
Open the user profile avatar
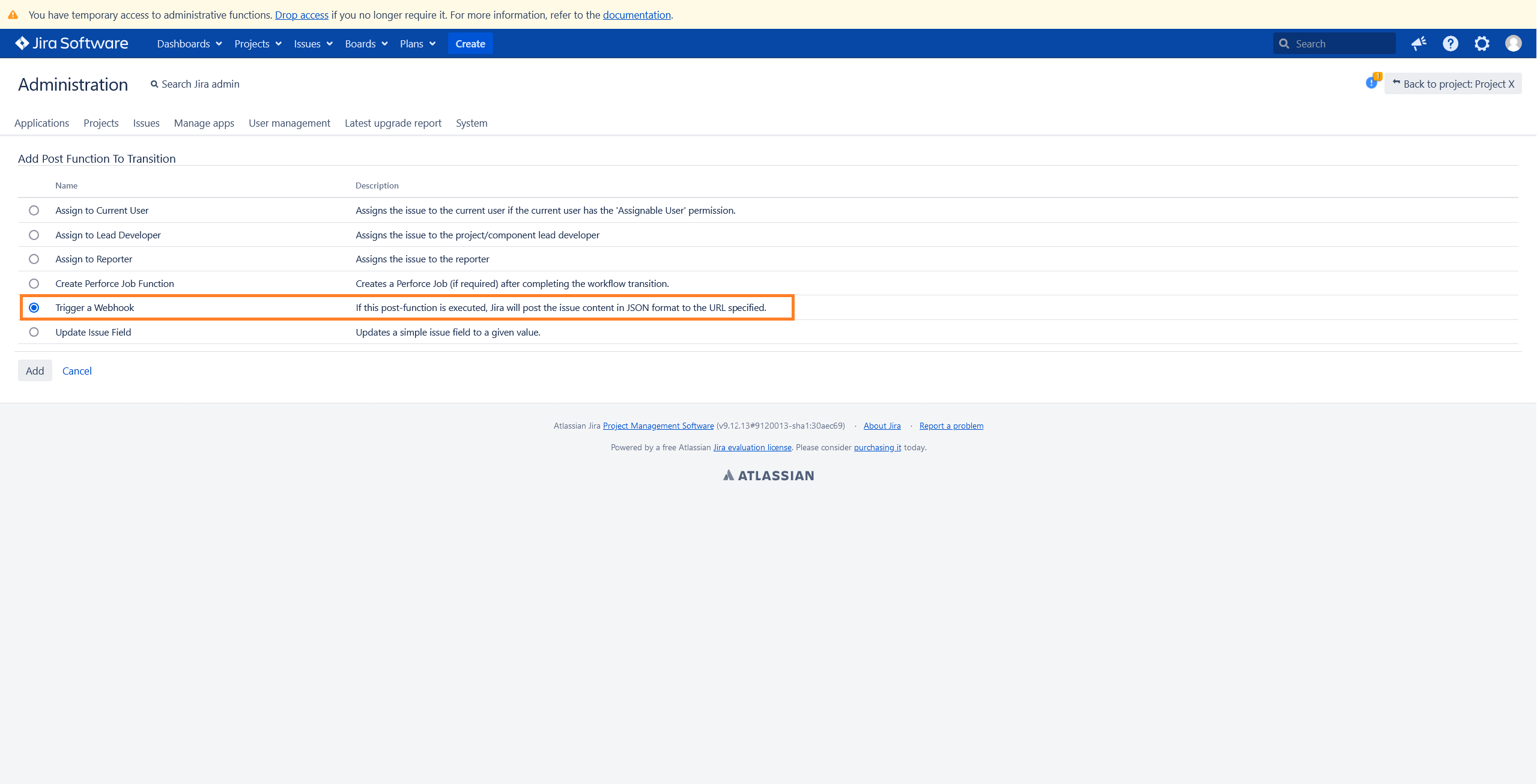(x=1514, y=43)
